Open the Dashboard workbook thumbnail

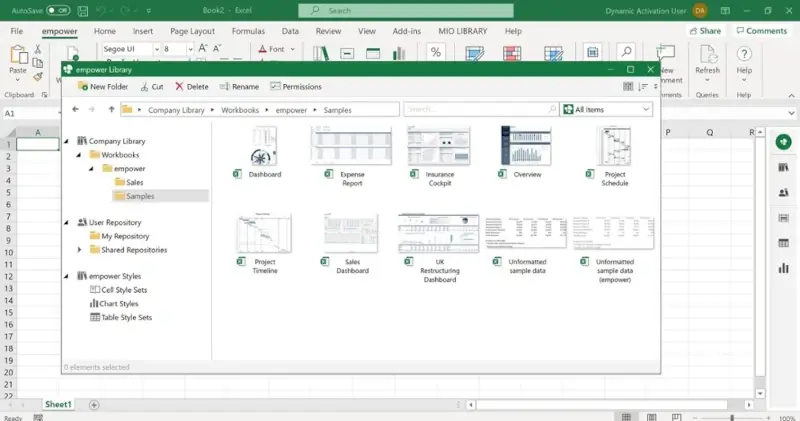tap(264, 146)
